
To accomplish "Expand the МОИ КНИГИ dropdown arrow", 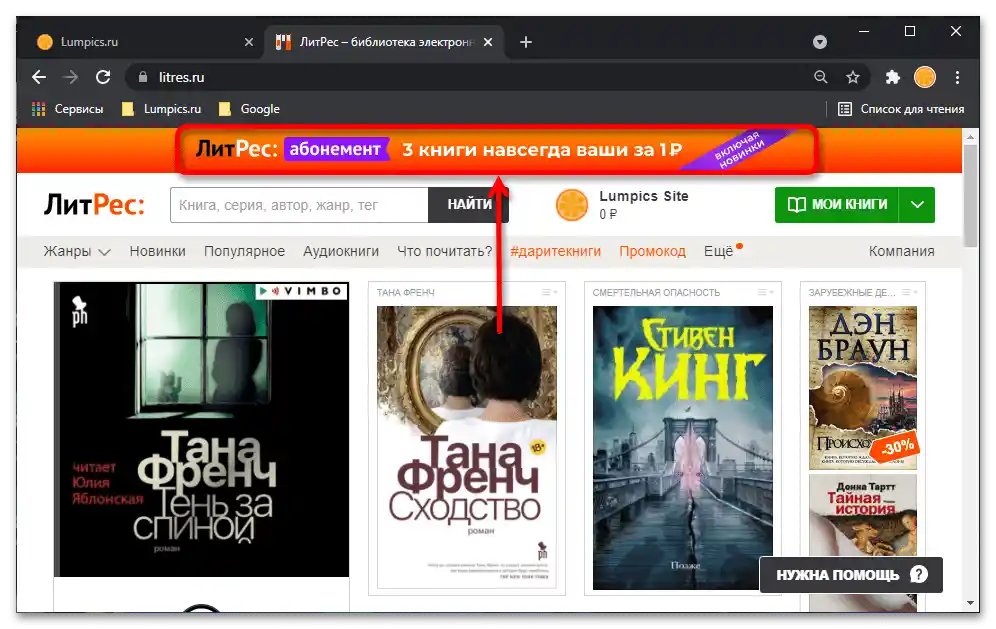I will point(917,205).
